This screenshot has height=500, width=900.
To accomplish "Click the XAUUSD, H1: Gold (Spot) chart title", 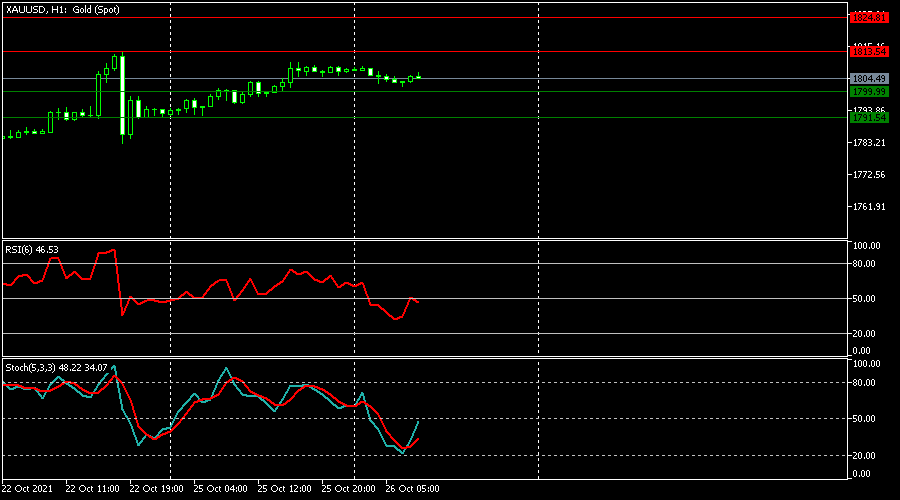I will (63, 10).
